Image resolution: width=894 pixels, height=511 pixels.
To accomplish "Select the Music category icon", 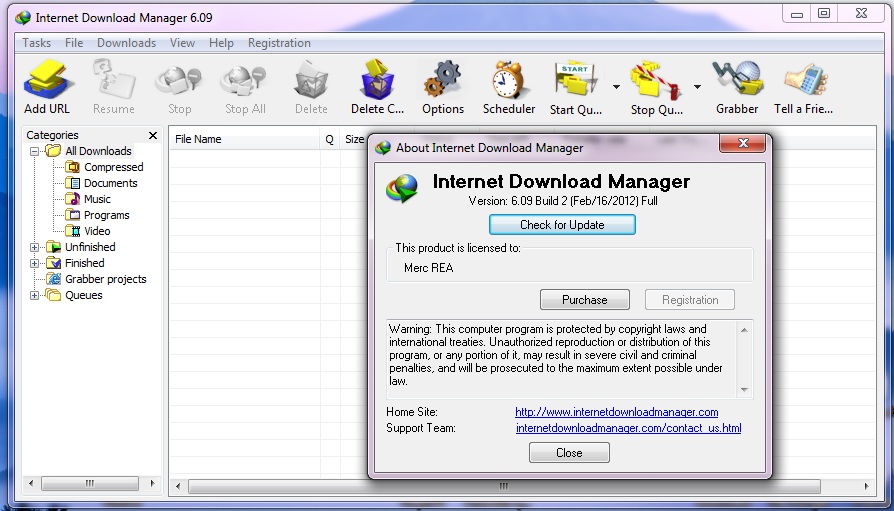I will [x=72, y=199].
